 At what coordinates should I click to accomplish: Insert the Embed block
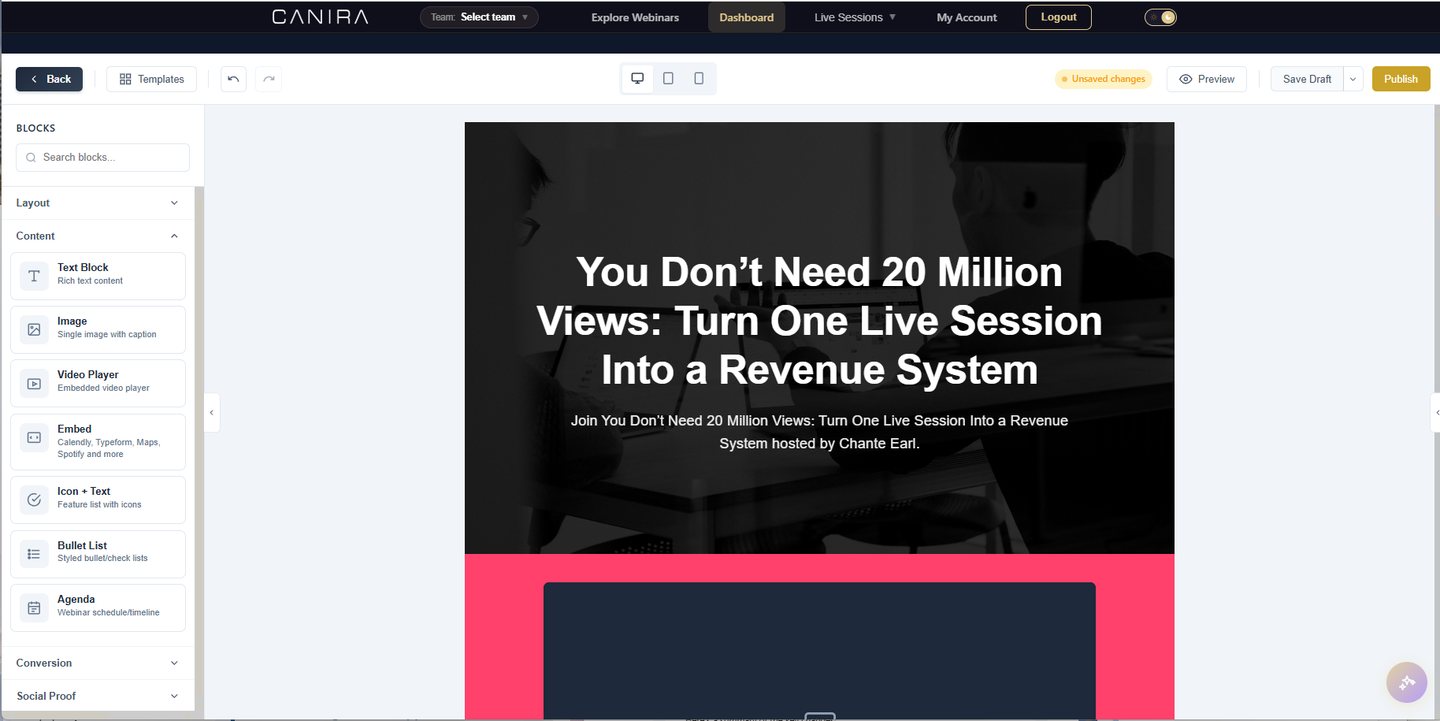pos(98,442)
